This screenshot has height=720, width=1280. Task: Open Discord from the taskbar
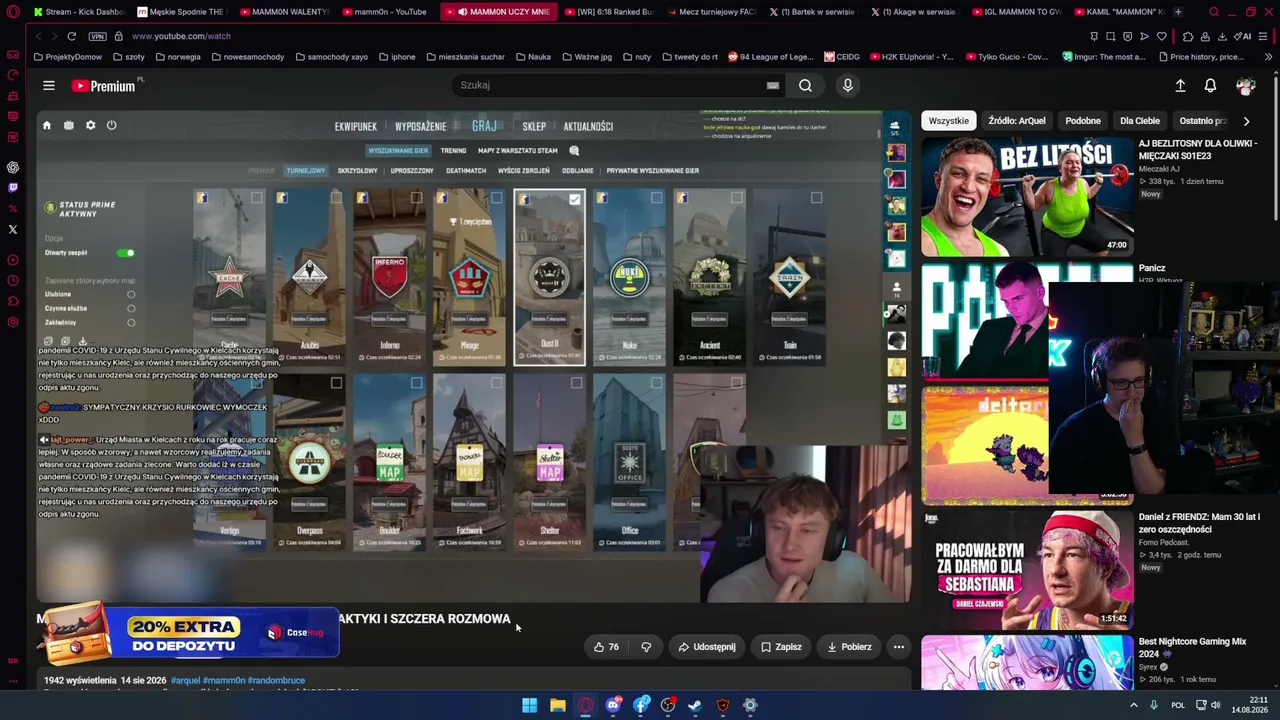pos(613,705)
